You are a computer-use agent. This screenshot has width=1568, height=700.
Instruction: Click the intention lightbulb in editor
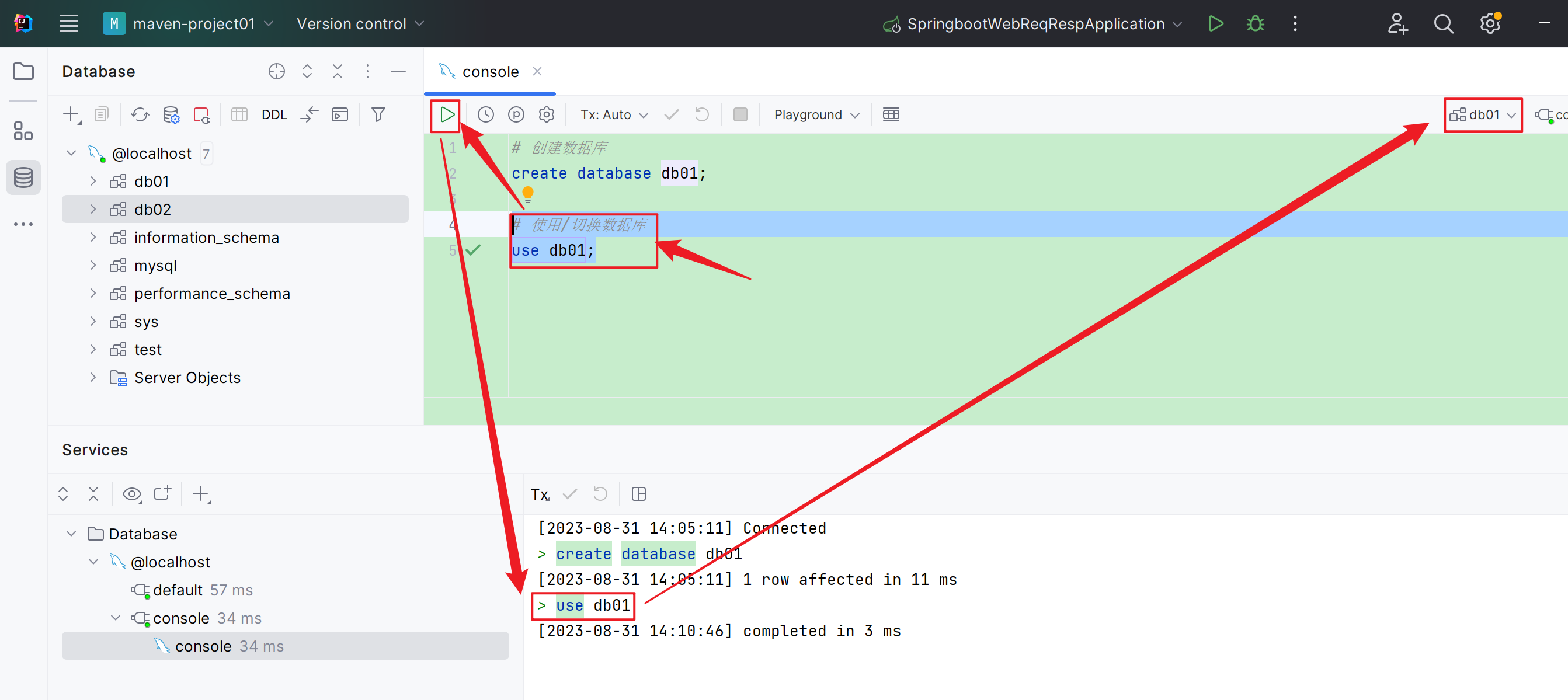point(528,194)
